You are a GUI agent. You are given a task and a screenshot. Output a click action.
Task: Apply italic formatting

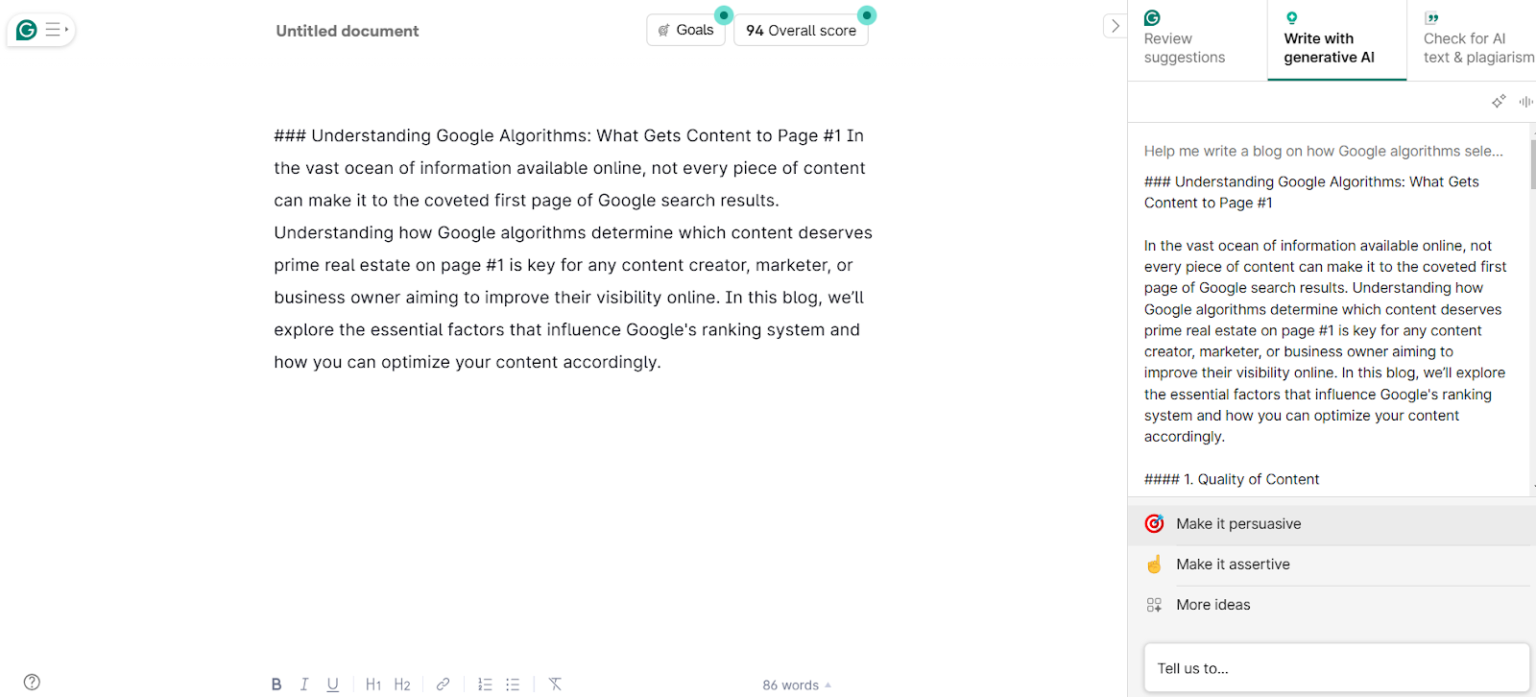304,684
